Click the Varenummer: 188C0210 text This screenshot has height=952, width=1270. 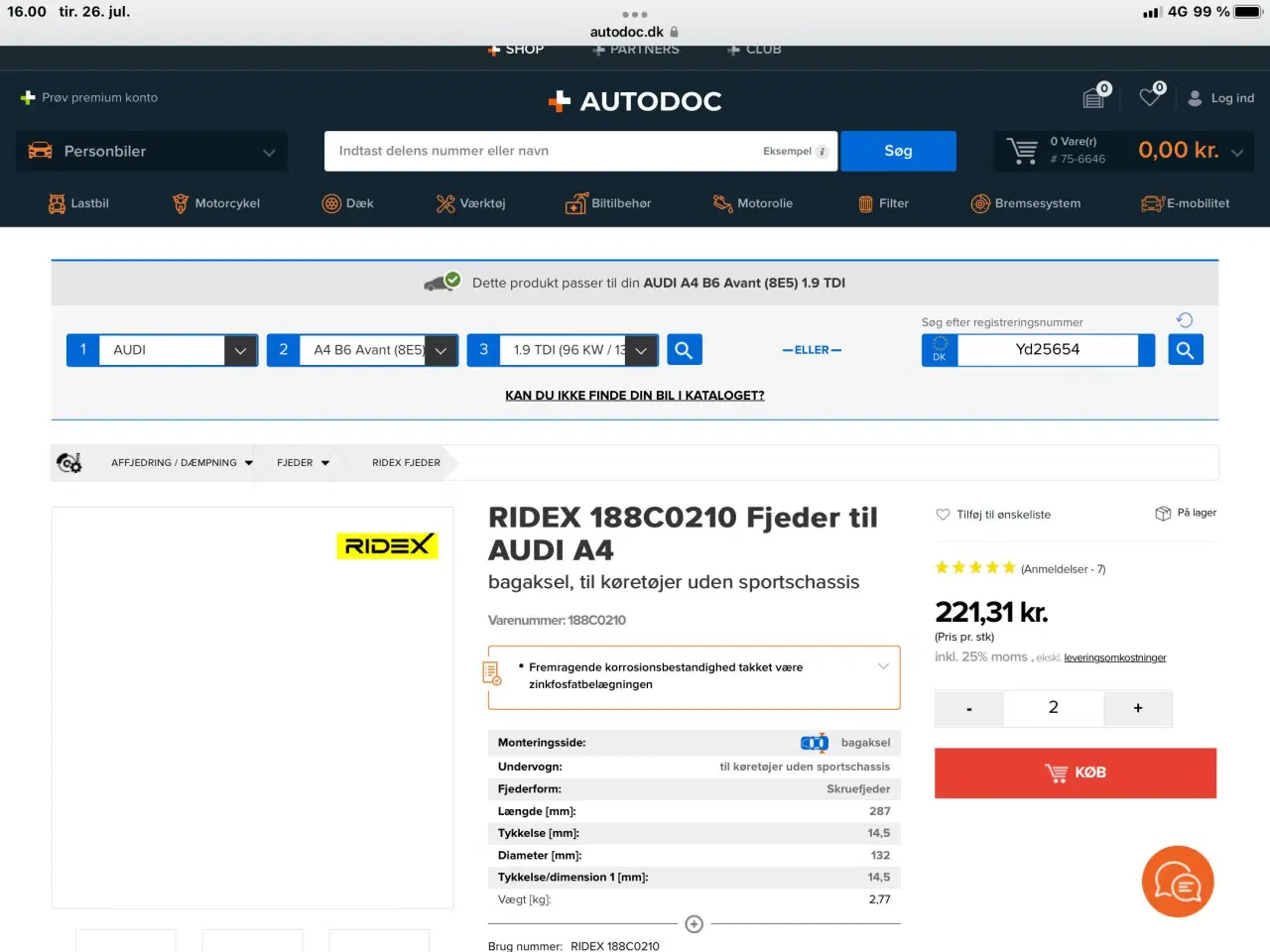point(557,621)
